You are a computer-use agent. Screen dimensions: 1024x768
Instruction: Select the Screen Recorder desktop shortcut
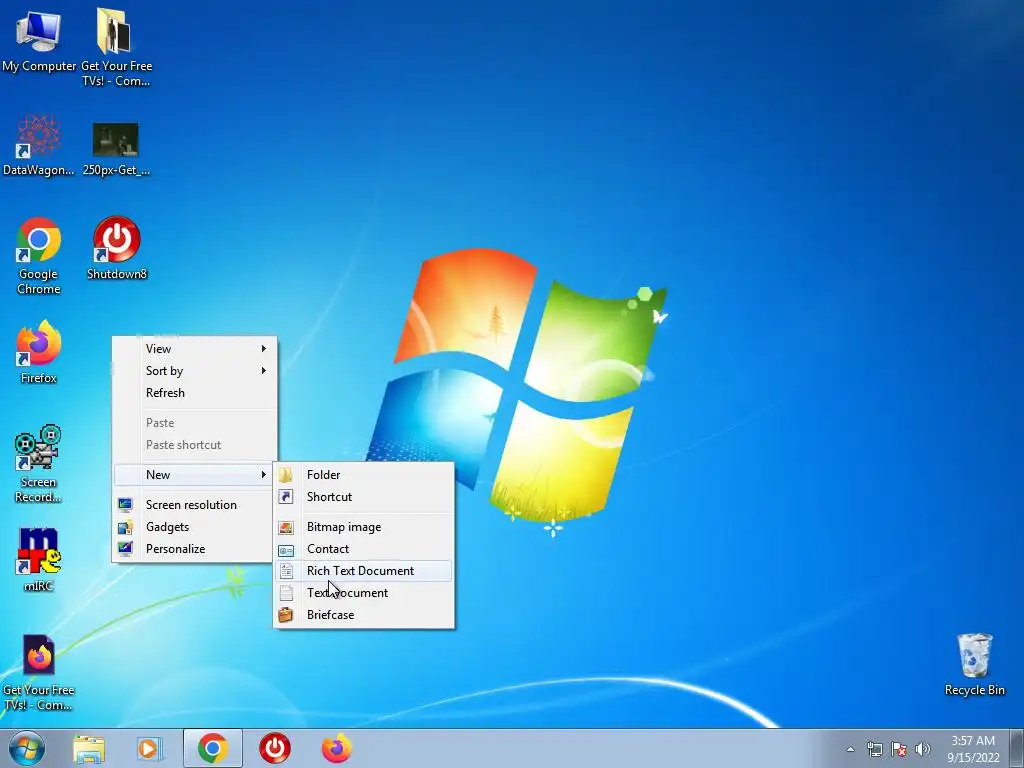[x=39, y=464]
